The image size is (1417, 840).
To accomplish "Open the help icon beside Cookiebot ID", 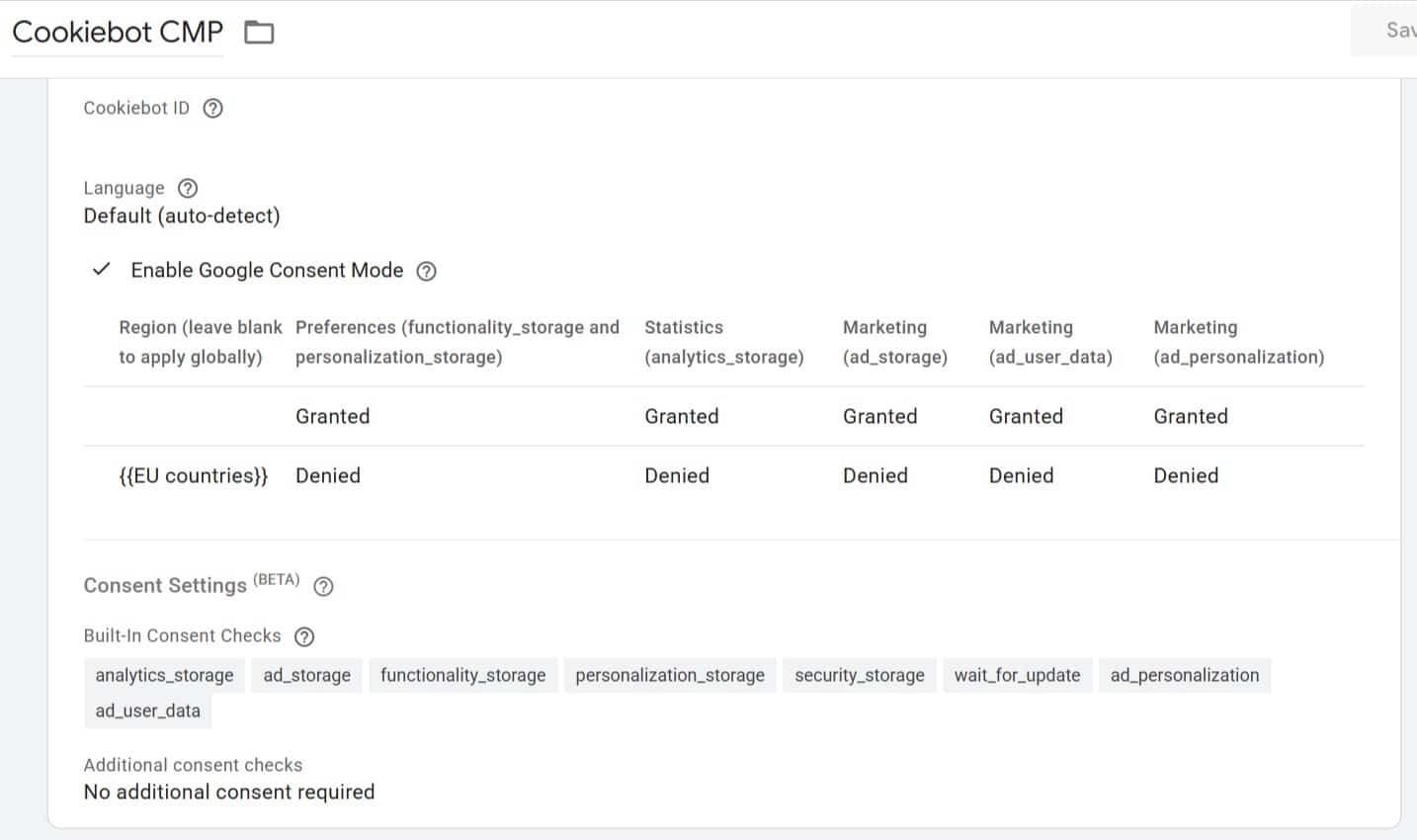I will 212,109.
